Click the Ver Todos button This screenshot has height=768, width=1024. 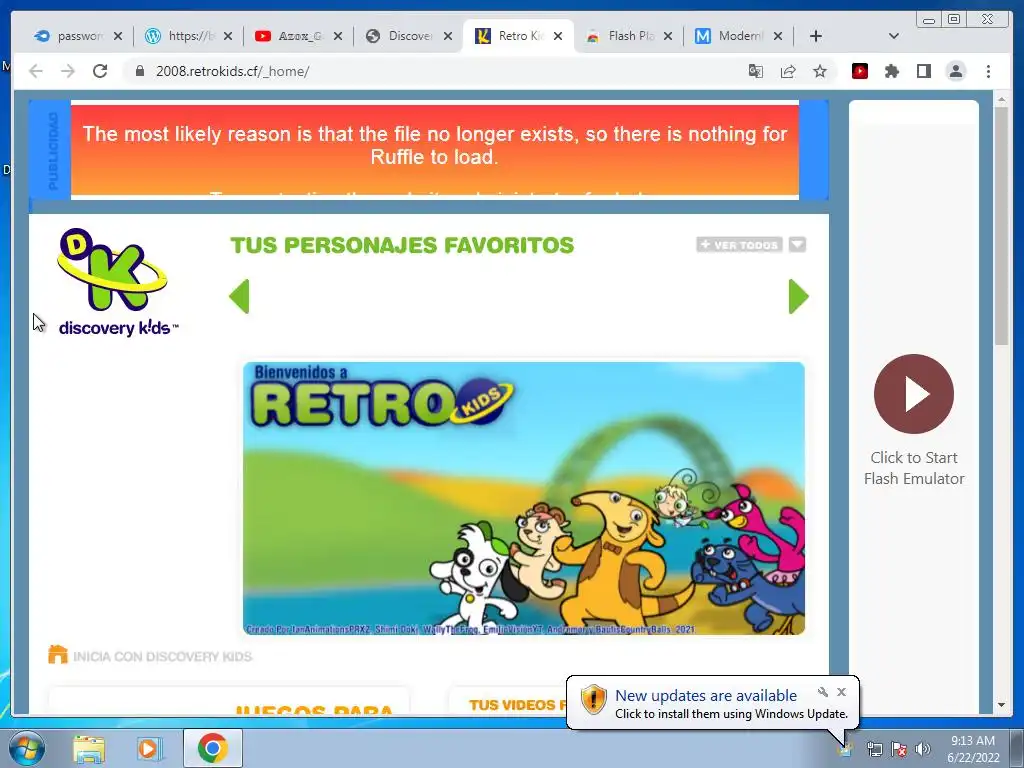point(739,245)
